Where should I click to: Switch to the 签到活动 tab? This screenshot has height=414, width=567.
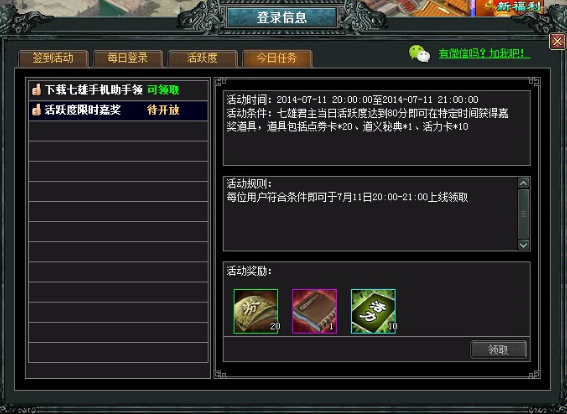pyautogui.click(x=53, y=58)
